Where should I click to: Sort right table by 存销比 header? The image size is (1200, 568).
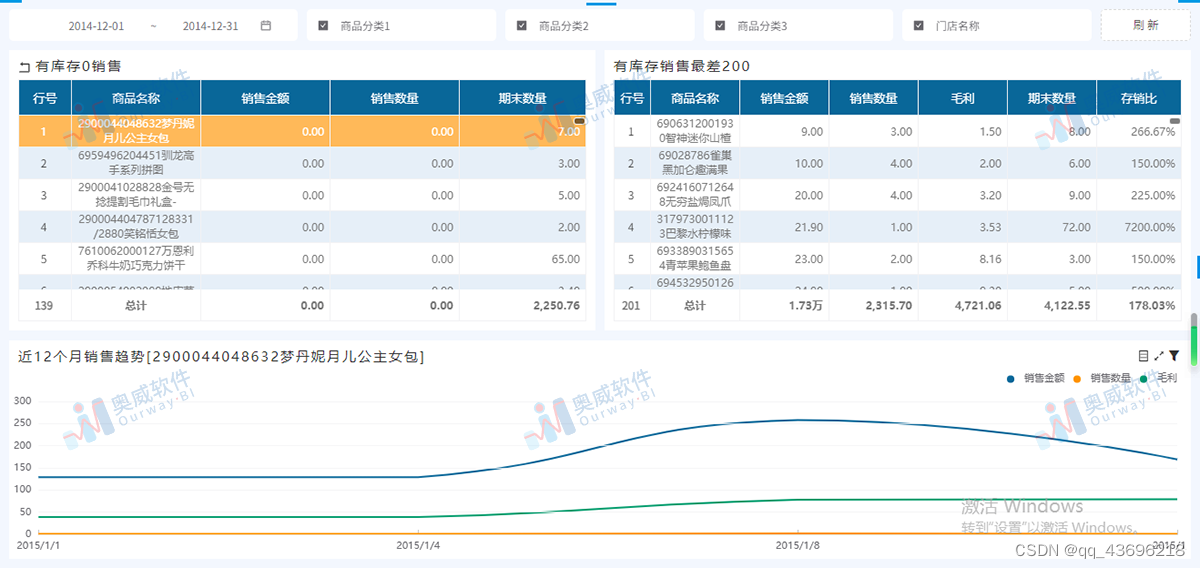(1139, 98)
